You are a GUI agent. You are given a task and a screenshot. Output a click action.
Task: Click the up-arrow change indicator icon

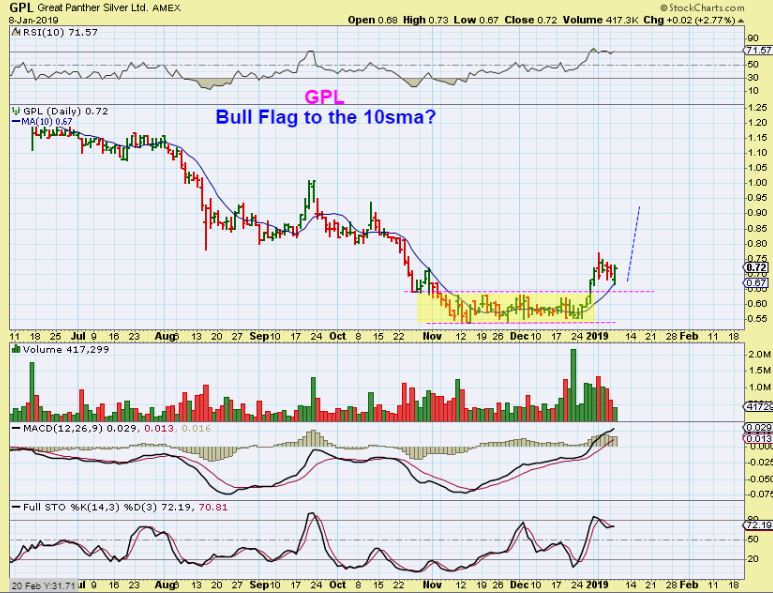click(x=741, y=20)
